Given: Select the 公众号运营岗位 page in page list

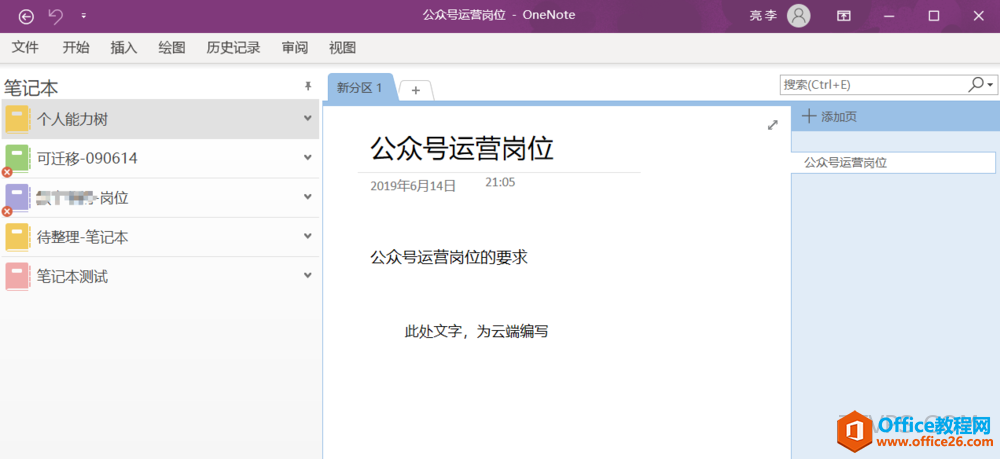Looking at the screenshot, I should [892, 162].
